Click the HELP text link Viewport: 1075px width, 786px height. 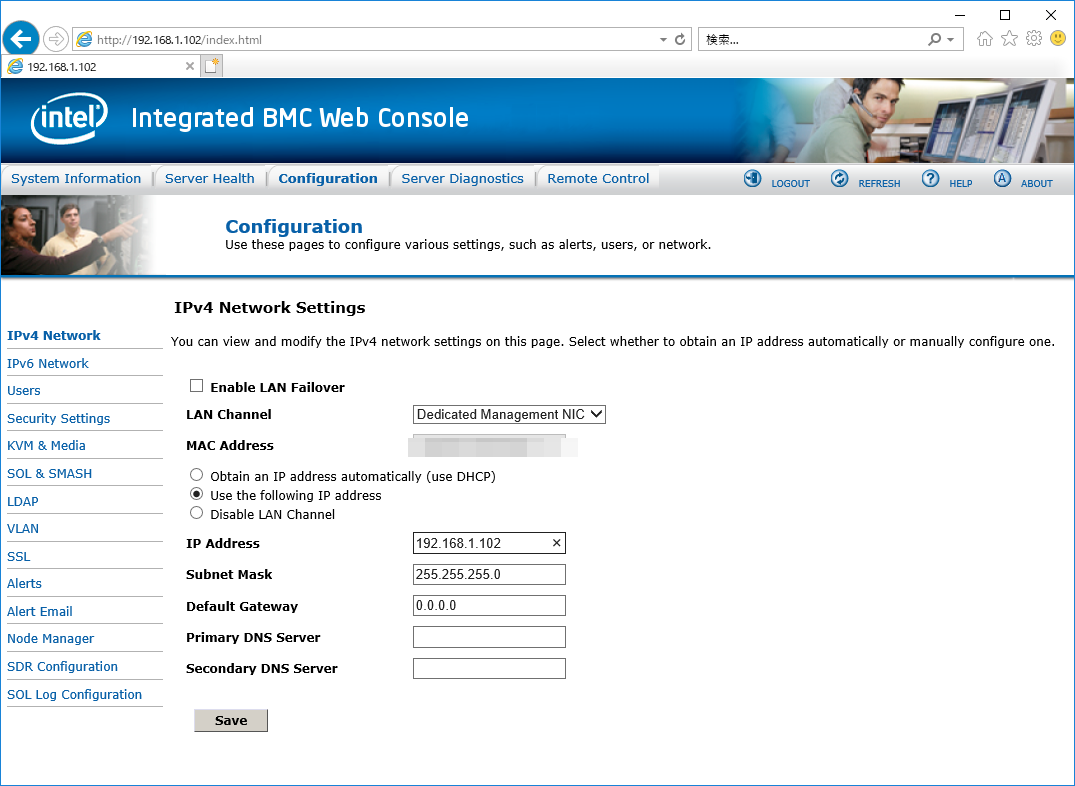click(x=961, y=184)
